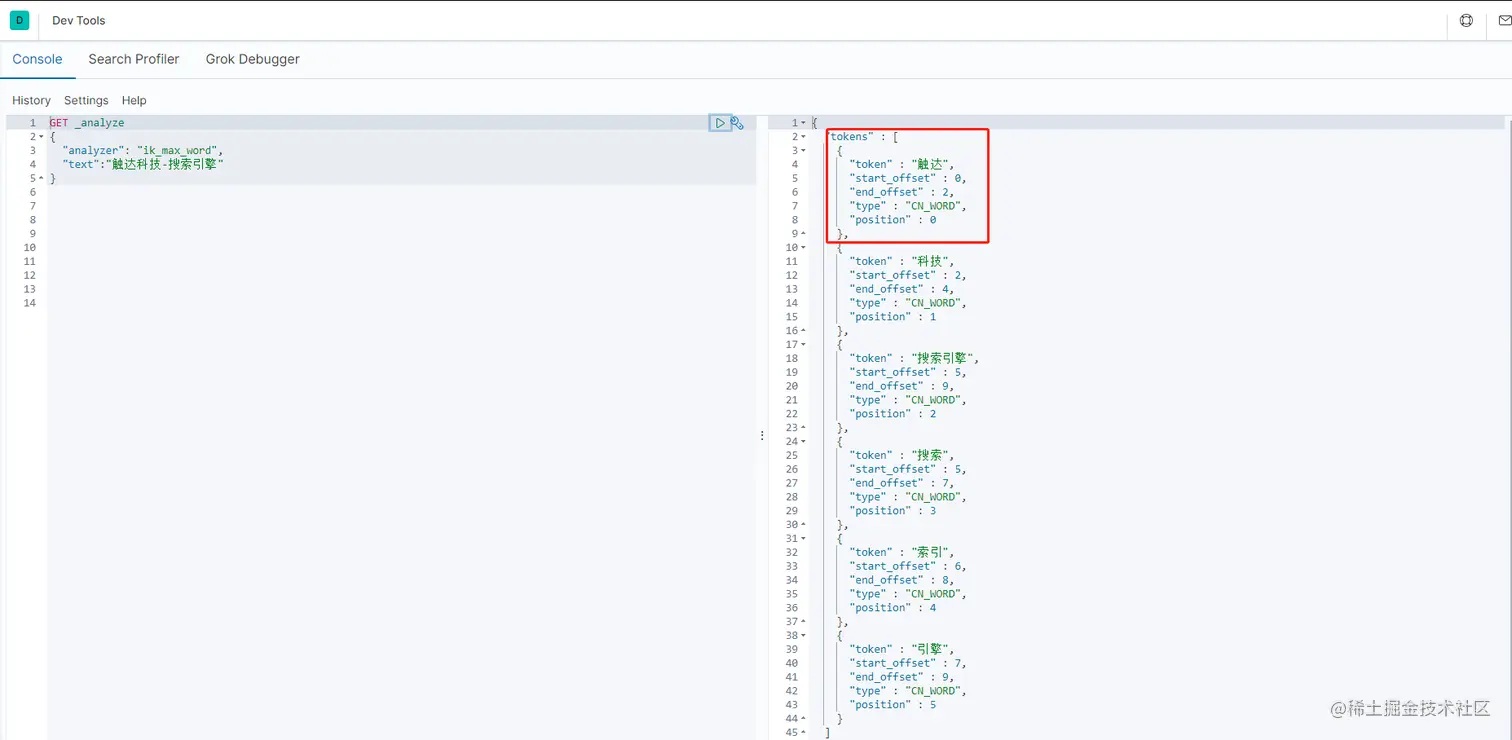Collapse the token object at response line 31
Image resolution: width=1512 pixels, height=740 pixels.
[x=803, y=539]
